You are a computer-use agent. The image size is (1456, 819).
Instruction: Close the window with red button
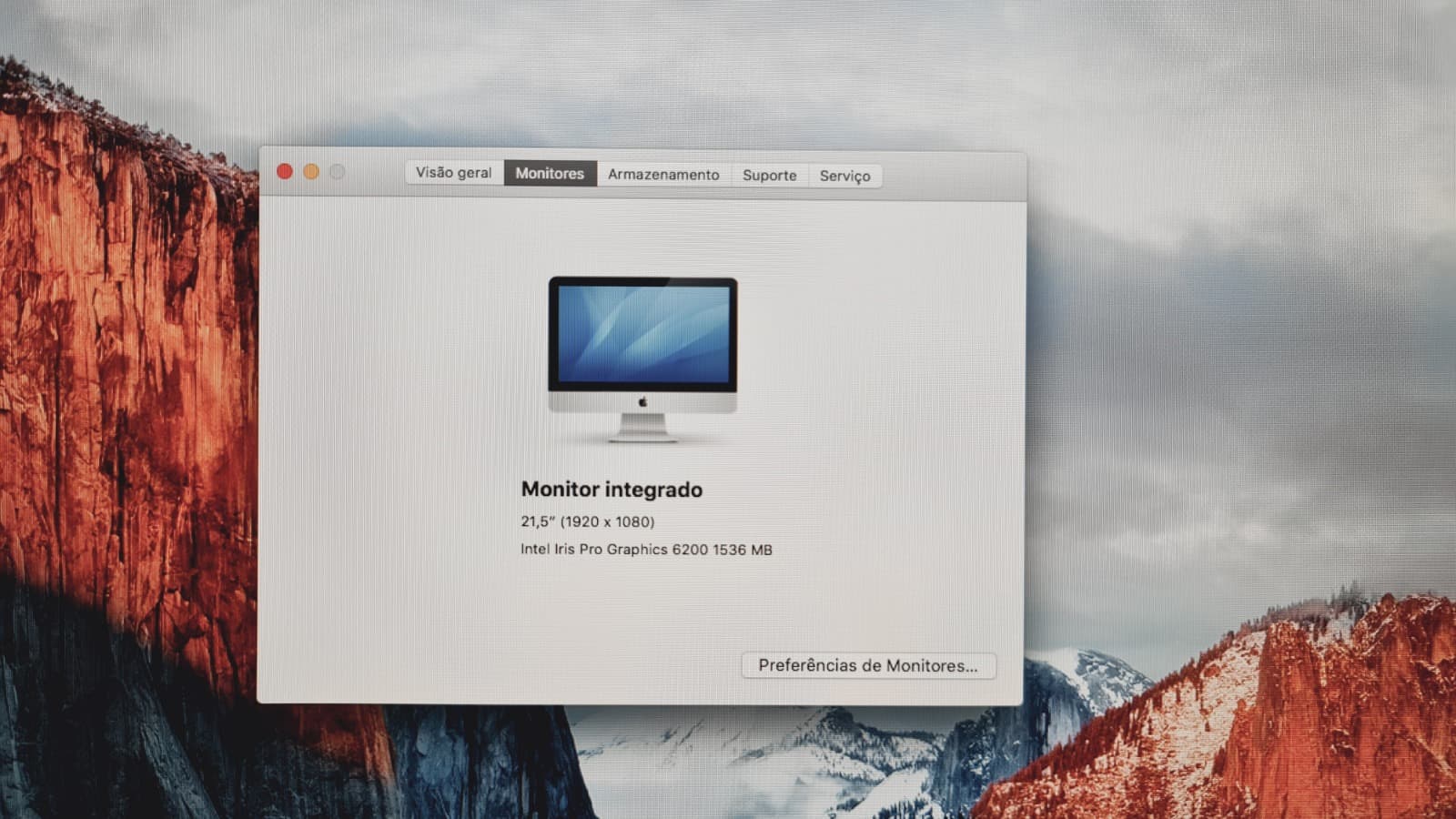coord(284,171)
